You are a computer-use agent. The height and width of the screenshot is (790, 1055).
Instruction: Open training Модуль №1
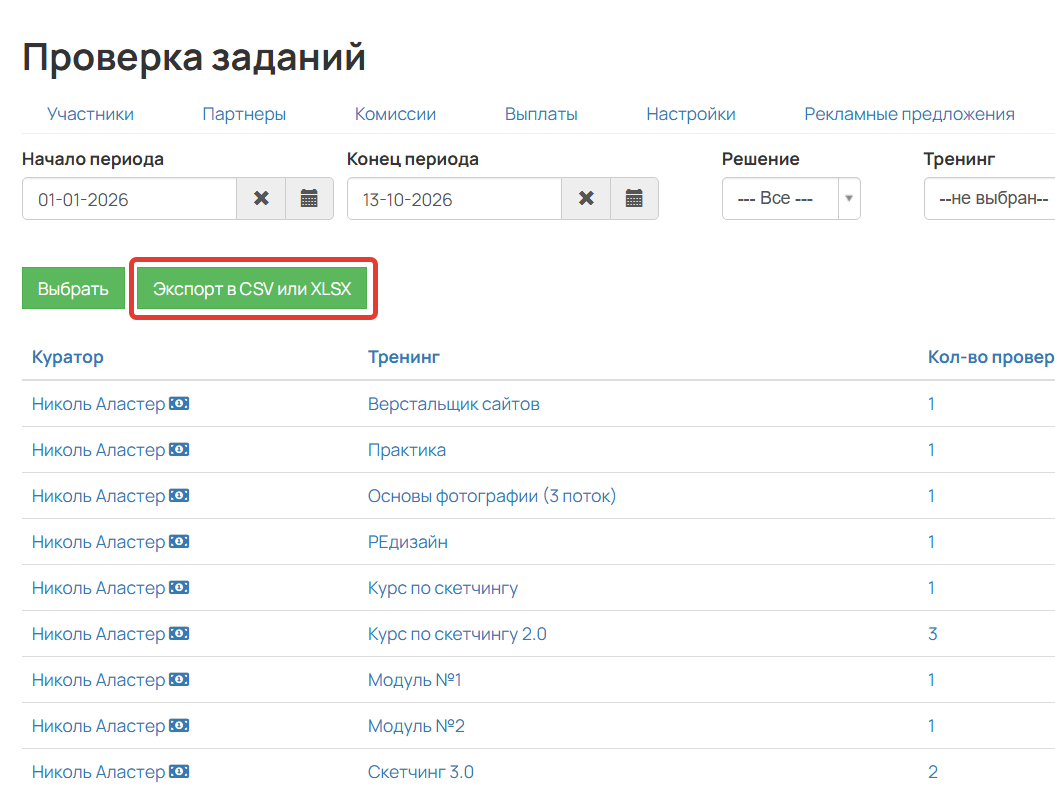[x=414, y=680]
